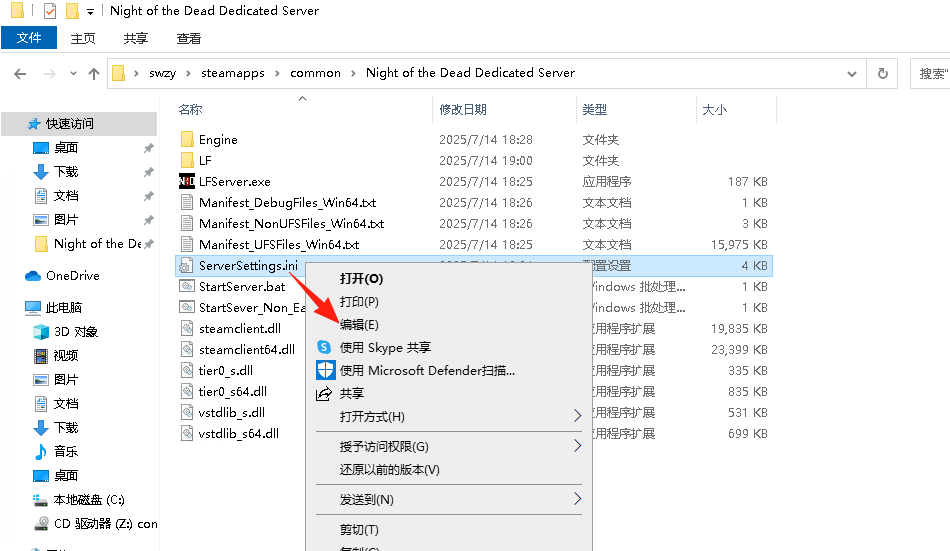Open the quick access toolbar dropdown arrow
The width and height of the screenshot is (950, 551).
coord(90,12)
